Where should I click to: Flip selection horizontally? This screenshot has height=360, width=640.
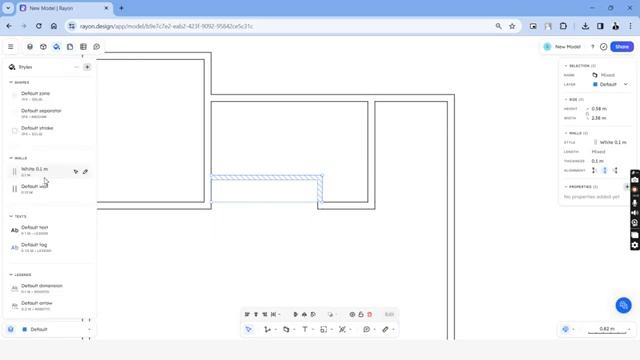[296, 314]
